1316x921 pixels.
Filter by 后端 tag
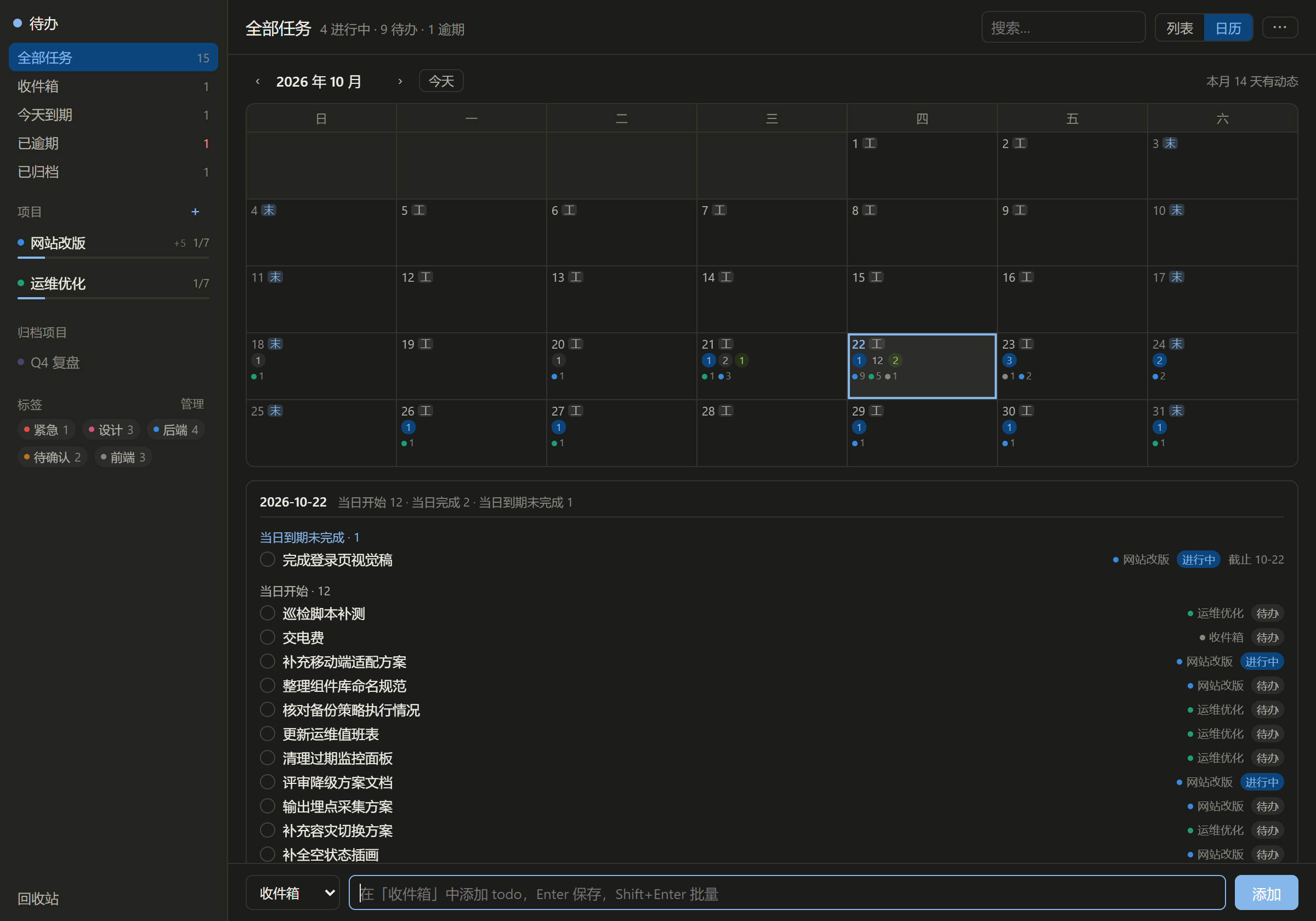pyautogui.click(x=177, y=430)
